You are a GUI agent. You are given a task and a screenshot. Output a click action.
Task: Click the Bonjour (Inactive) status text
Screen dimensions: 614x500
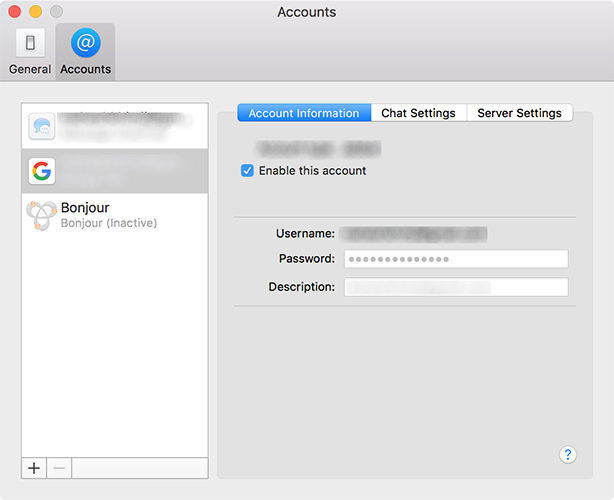(109, 223)
